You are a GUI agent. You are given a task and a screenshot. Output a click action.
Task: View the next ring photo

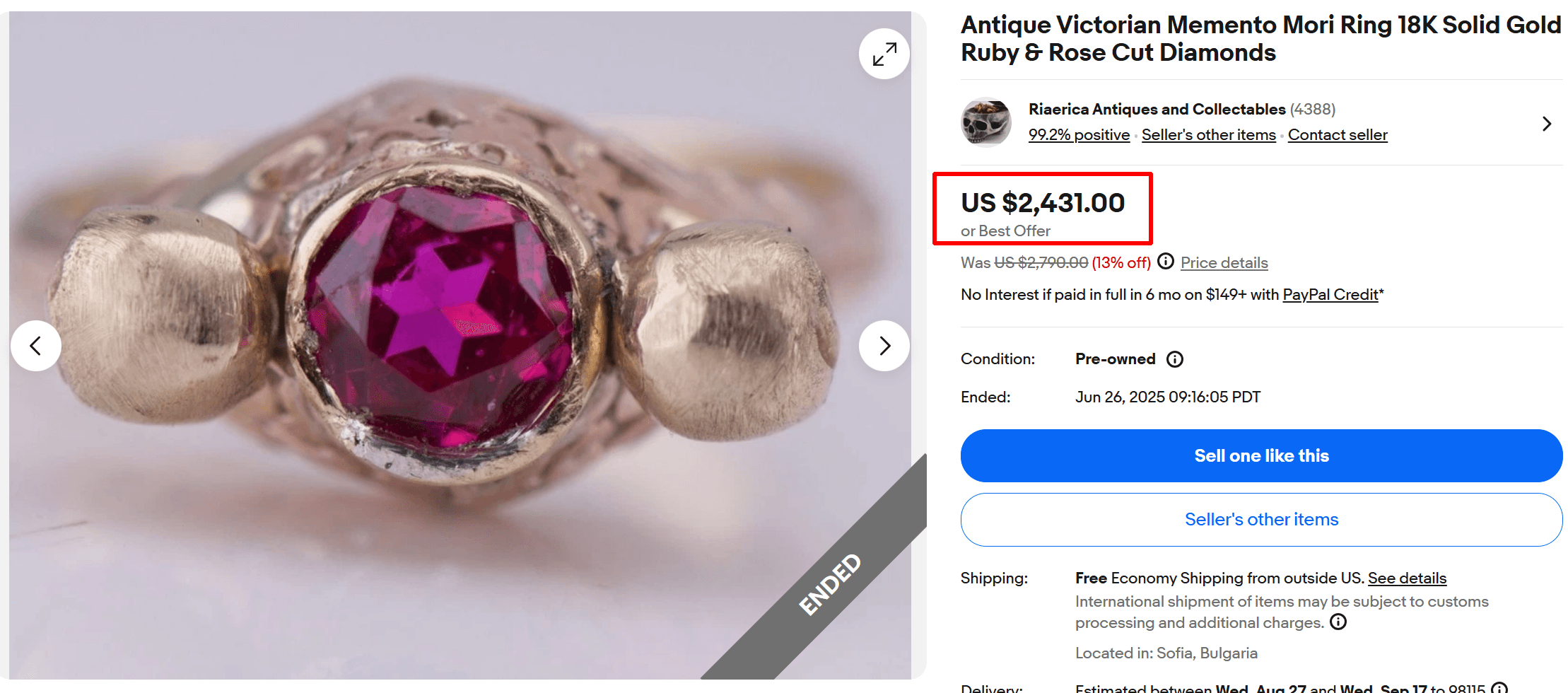[x=884, y=346]
